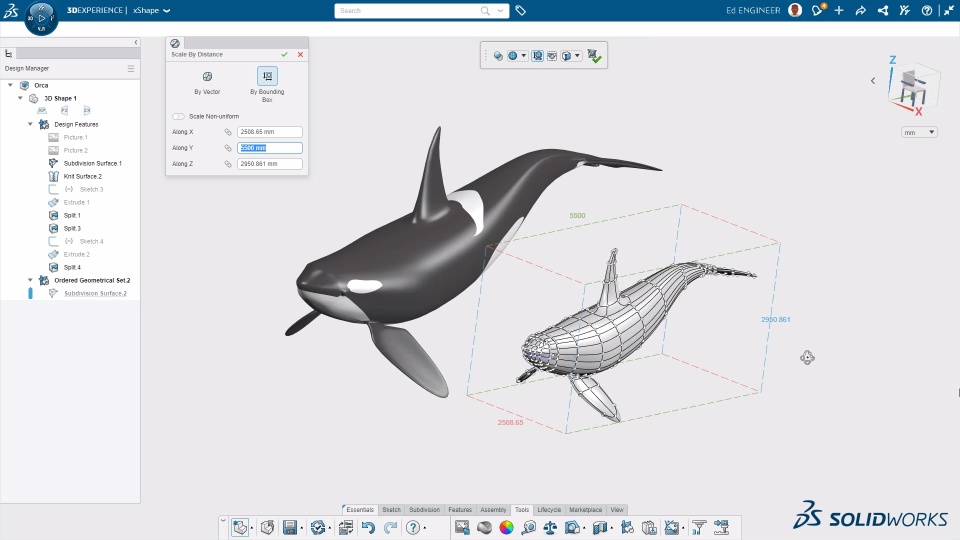Toggle the link icon beside Along X

(x=228, y=132)
